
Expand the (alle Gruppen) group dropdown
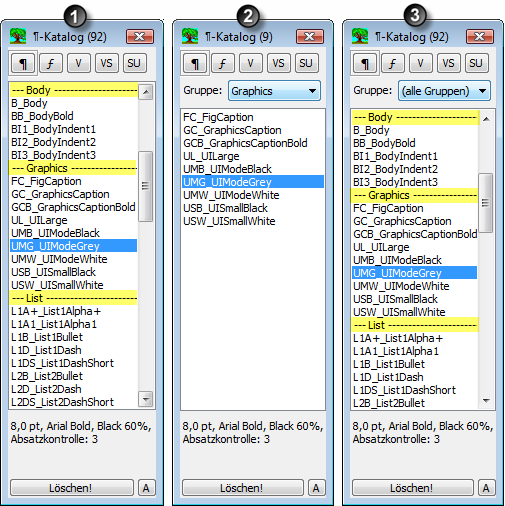coord(444,91)
